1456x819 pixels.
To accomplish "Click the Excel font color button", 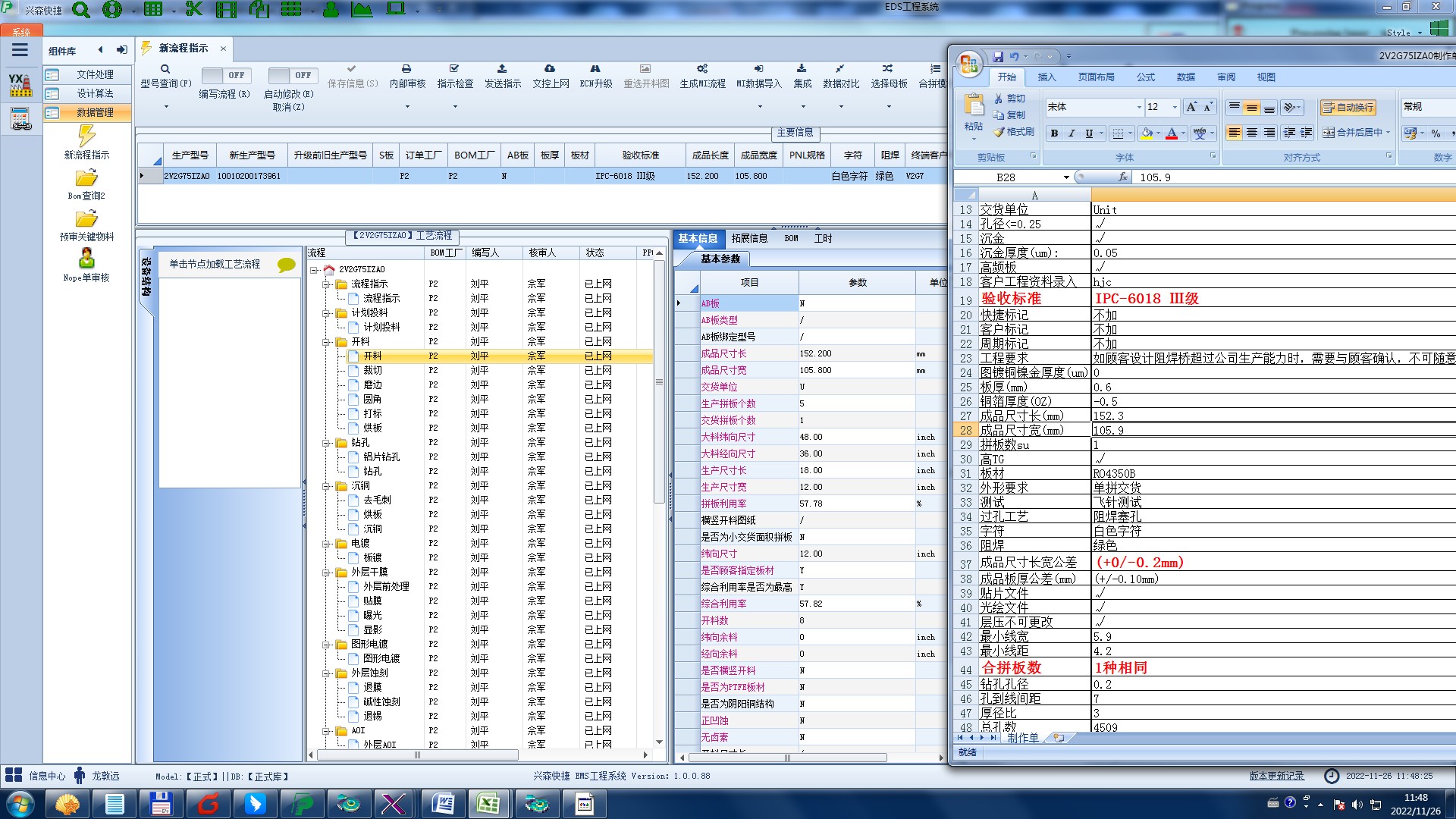I will coord(1172,133).
